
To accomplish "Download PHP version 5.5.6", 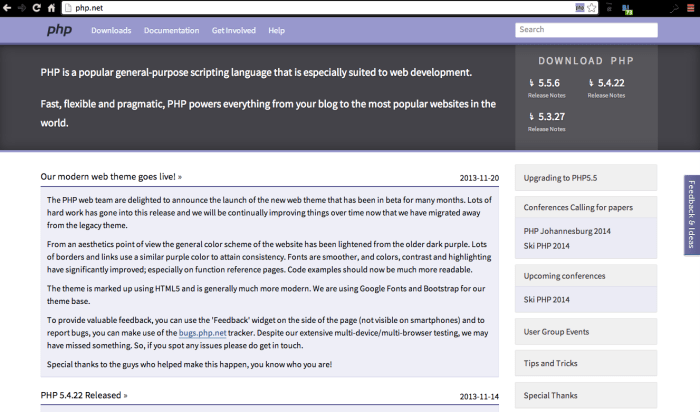I will point(549,83).
